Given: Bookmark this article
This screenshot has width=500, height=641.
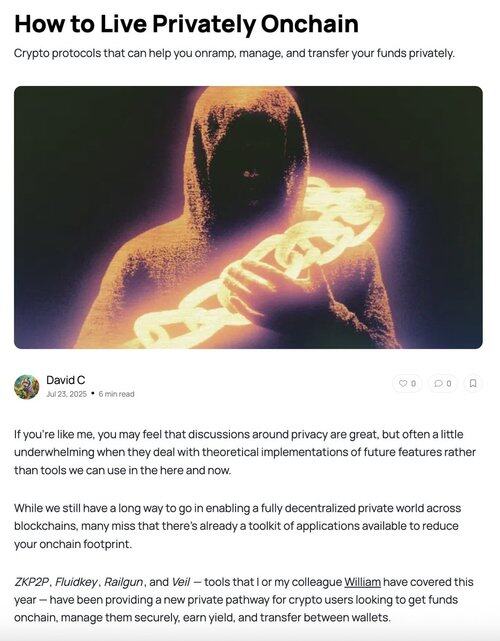Looking at the screenshot, I should (x=473, y=383).
